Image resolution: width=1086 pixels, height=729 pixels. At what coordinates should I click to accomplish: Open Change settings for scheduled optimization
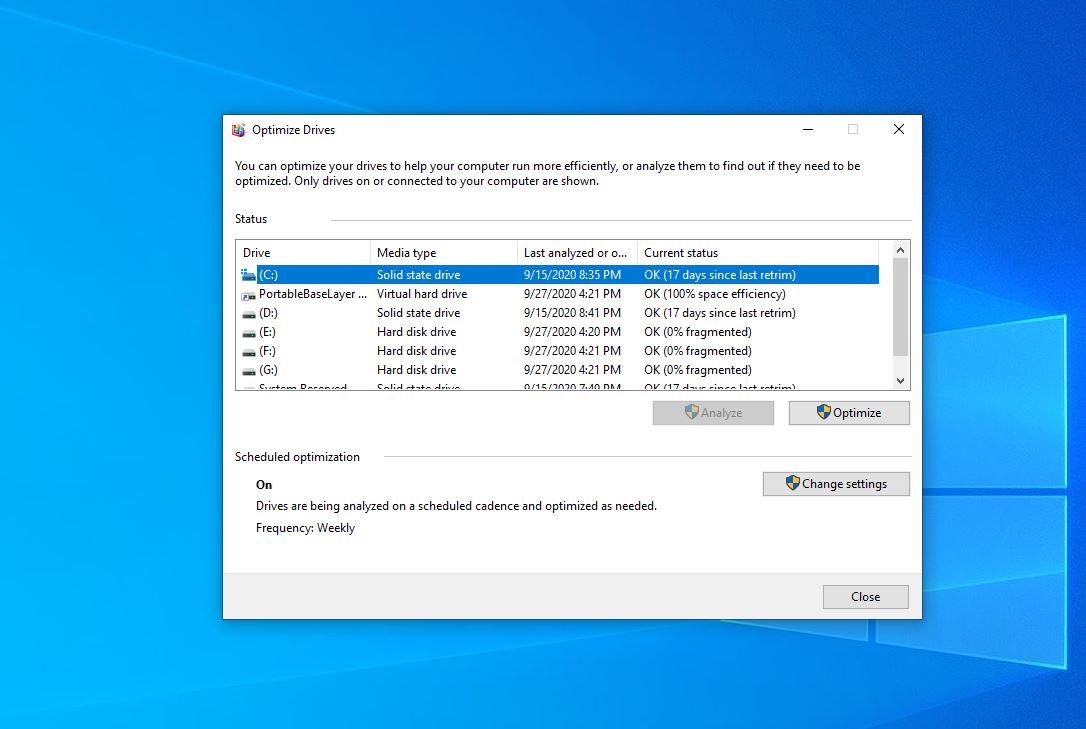click(x=836, y=484)
